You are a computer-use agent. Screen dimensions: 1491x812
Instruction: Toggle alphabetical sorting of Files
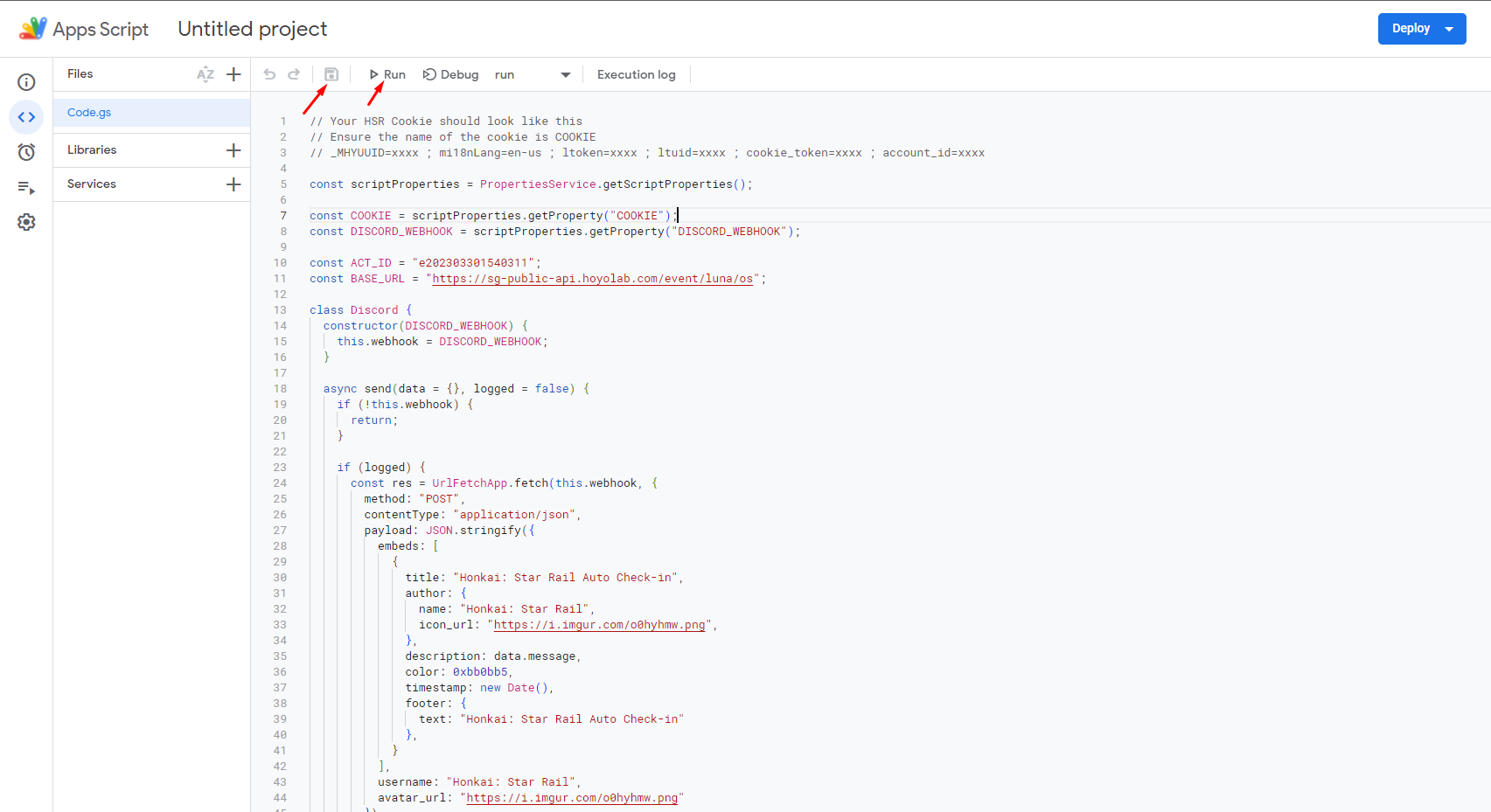(206, 73)
